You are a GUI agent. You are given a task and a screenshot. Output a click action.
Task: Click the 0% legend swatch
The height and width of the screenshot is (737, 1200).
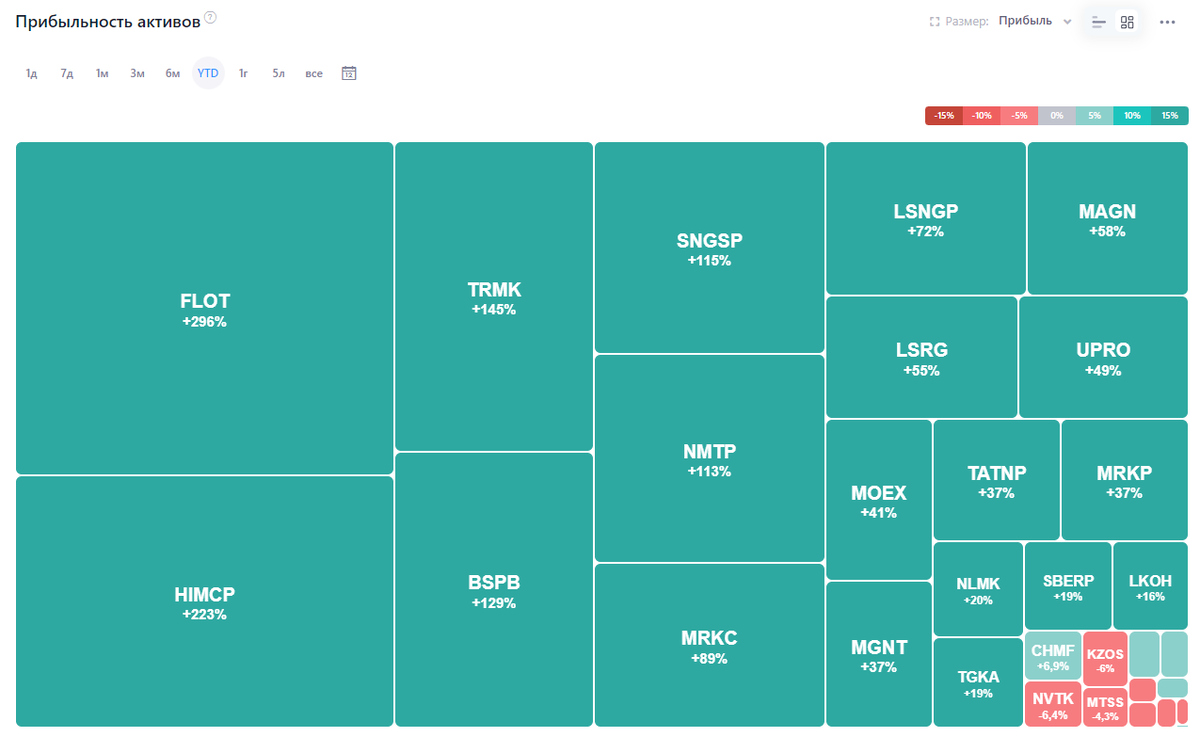(x=1057, y=116)
